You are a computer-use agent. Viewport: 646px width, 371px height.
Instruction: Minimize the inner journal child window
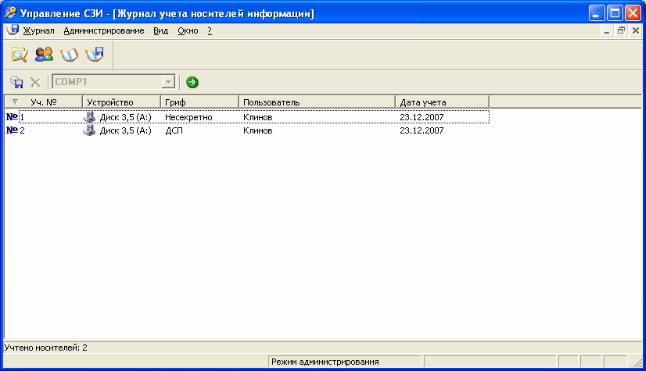click(606, 31)
